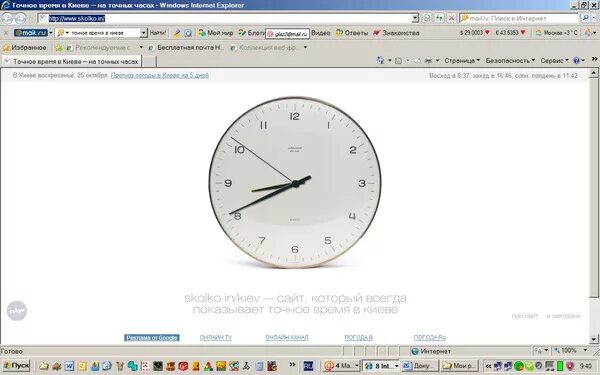The width and height of the screenshot is (600, 375).
Task: Expand the mail.ru logo dropdown arrow
Action: 51,33
